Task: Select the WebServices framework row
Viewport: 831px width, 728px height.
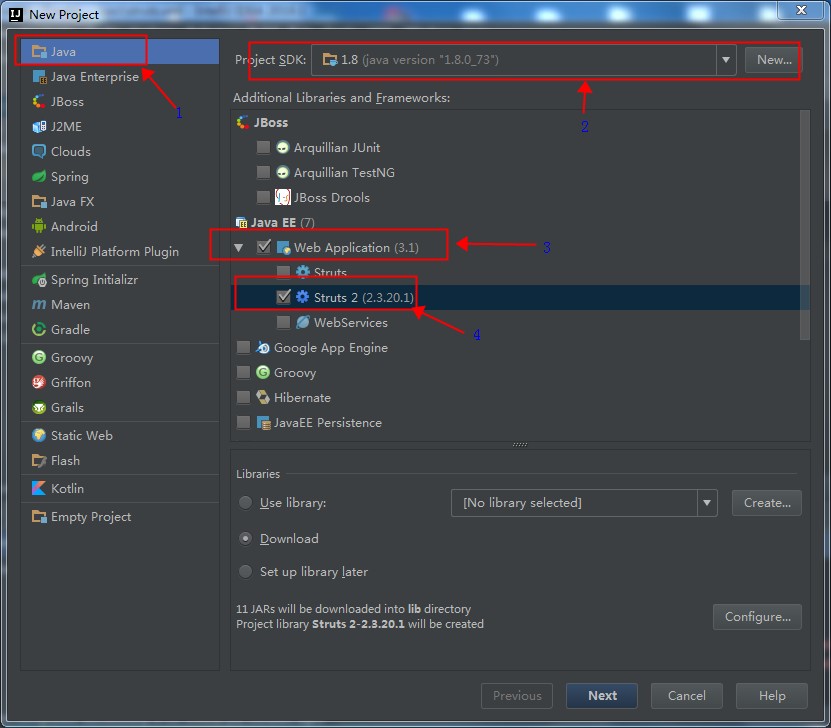Action: click(x=520, y=322)
